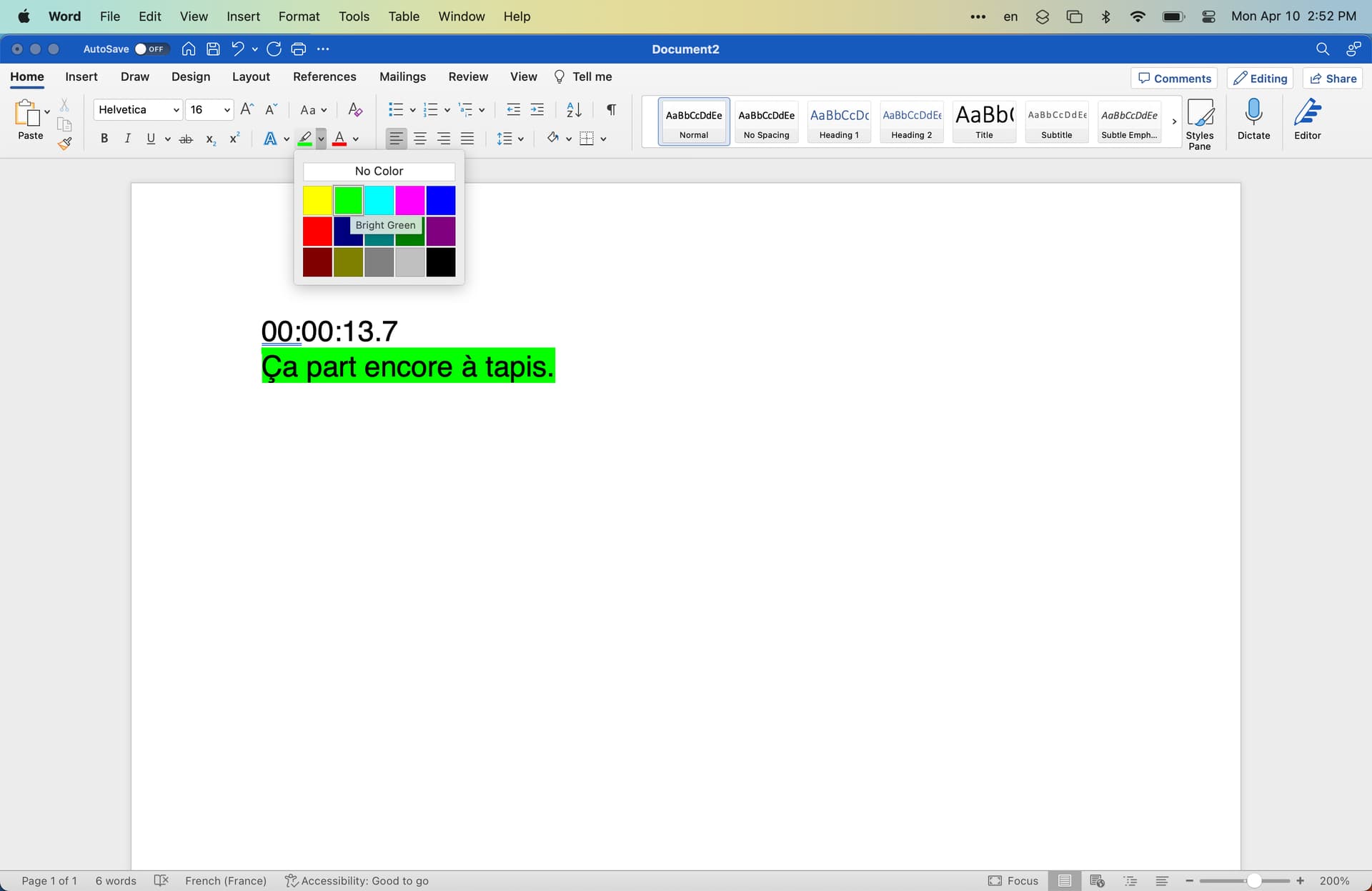Select the Format Painter brush
This screenshot has height=891, width=1372.
click(x=64, y=143)
